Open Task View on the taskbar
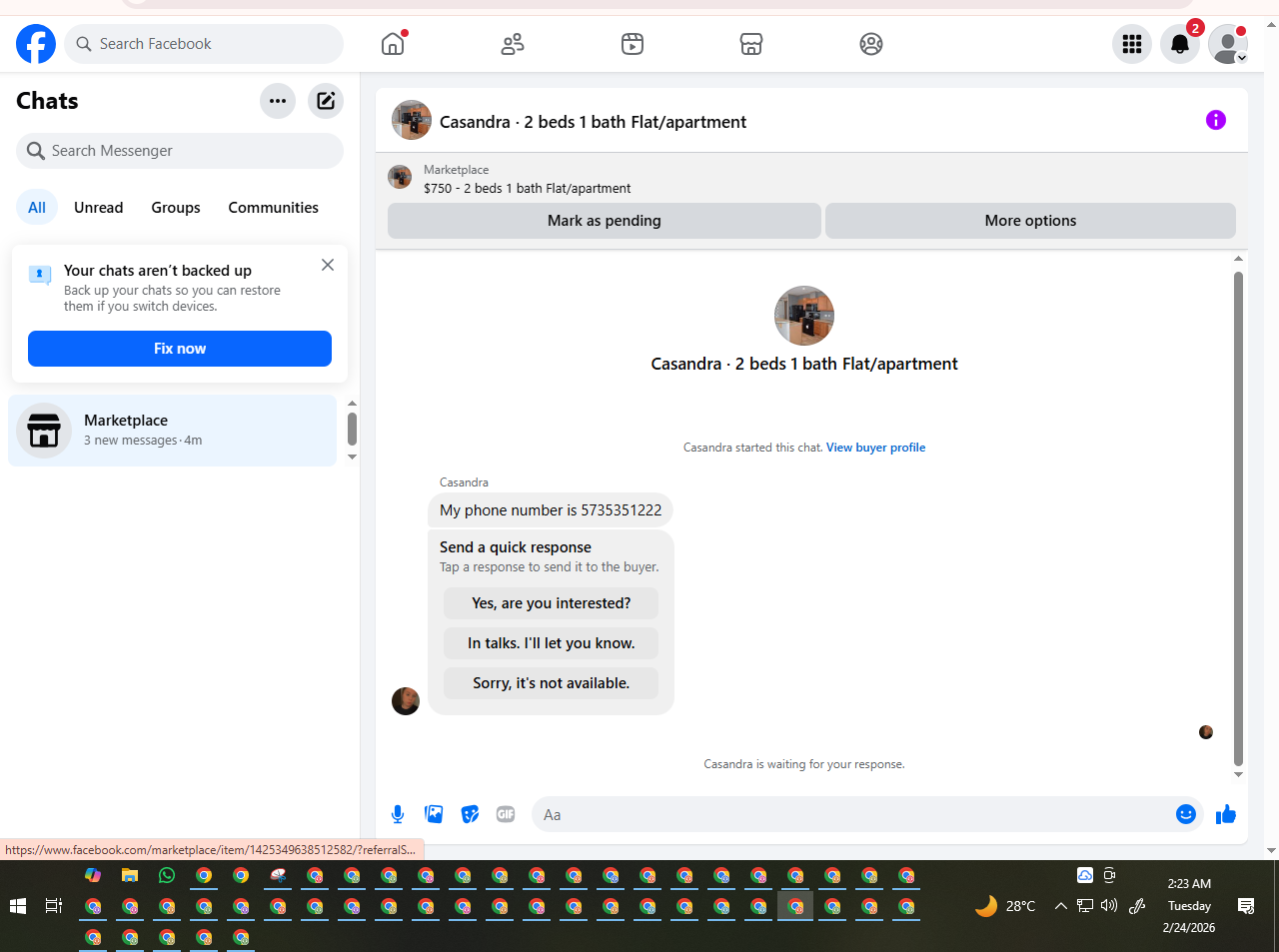 click(54, 906)
